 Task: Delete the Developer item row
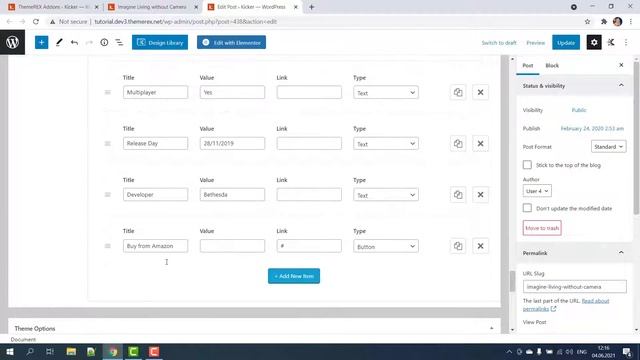[x=480, y=195]
